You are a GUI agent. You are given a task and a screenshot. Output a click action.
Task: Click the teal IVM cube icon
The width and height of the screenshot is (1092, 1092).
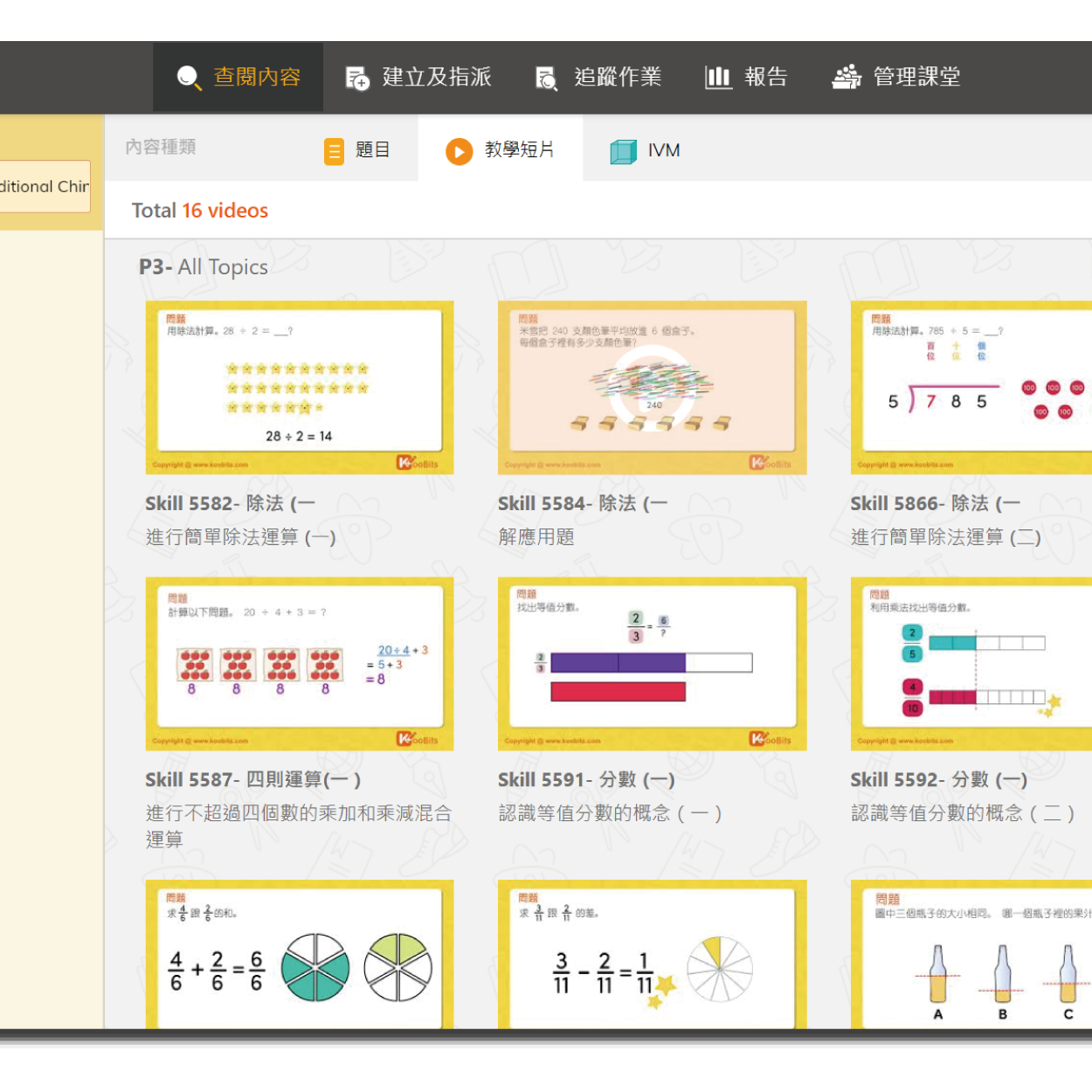tap(623, 151)
